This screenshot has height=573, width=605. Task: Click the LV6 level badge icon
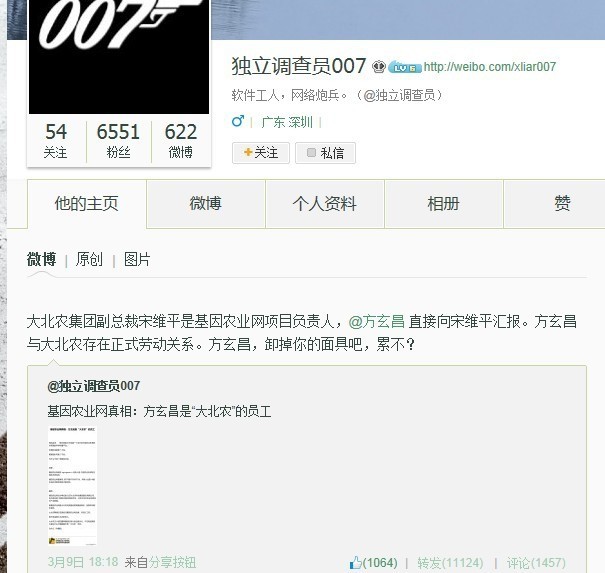tap(404, 68)
